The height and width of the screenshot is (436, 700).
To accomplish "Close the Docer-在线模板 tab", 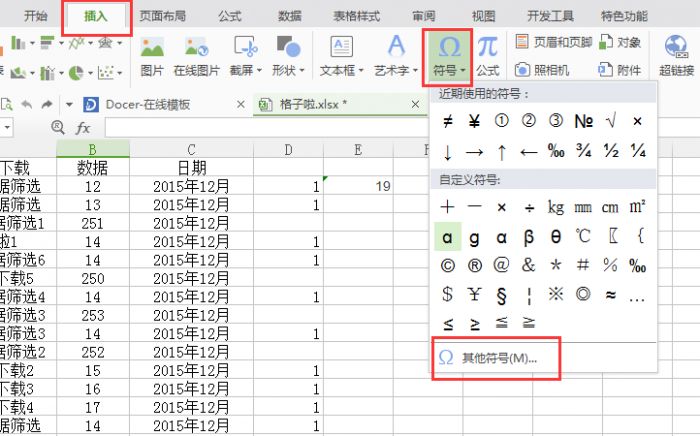I will (x=241, y=104).
